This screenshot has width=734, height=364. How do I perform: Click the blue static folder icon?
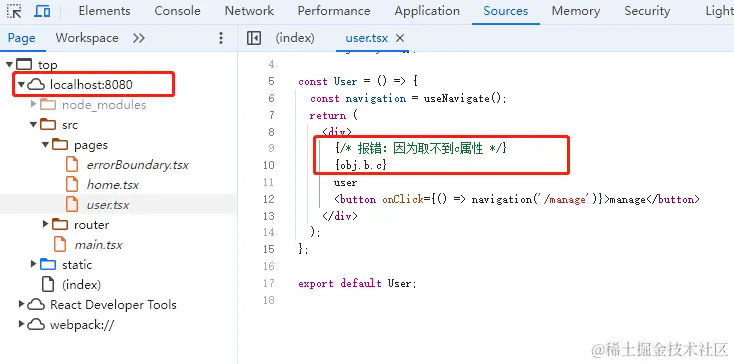click(x=48, y=264)
